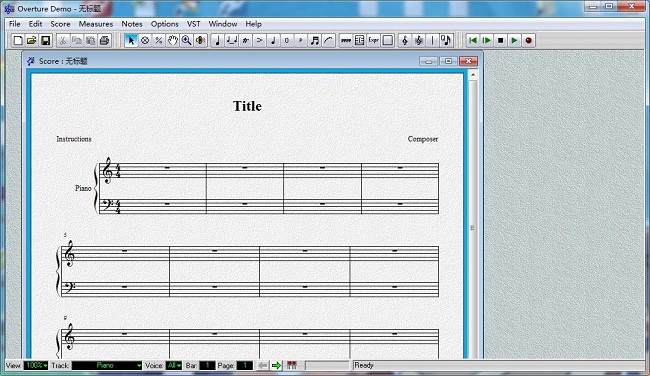Copy selection using the toolbar copy icon
Screen dimensions: 650x376
tap(77, 41)
